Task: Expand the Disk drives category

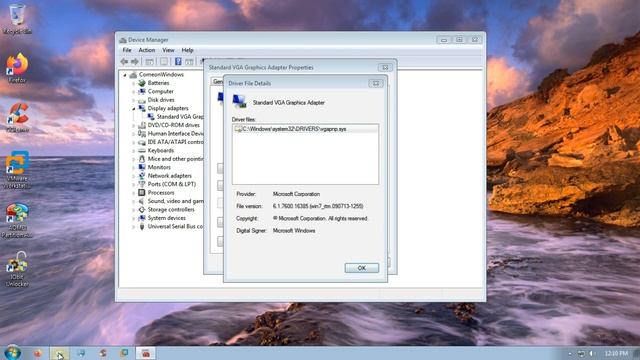Action: coord(133,100)
